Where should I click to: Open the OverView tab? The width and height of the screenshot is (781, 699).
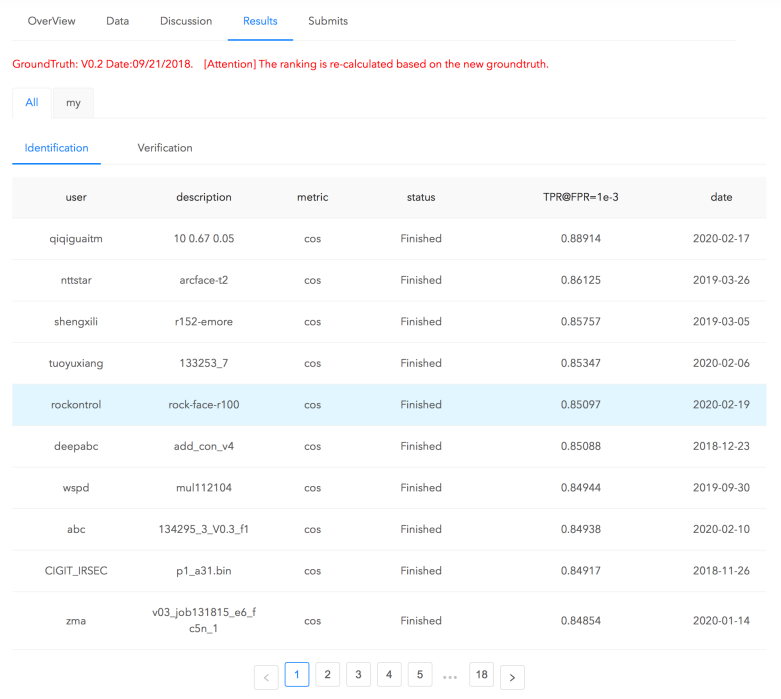(51, 21)
